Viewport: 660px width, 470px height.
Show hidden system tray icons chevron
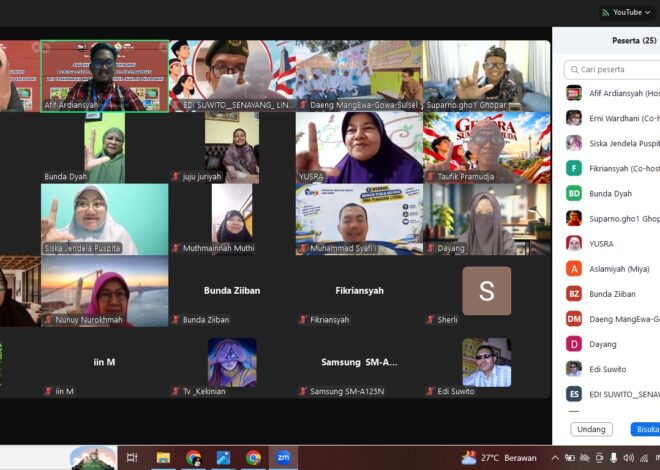pyautogui.click(x=555, y=458)
